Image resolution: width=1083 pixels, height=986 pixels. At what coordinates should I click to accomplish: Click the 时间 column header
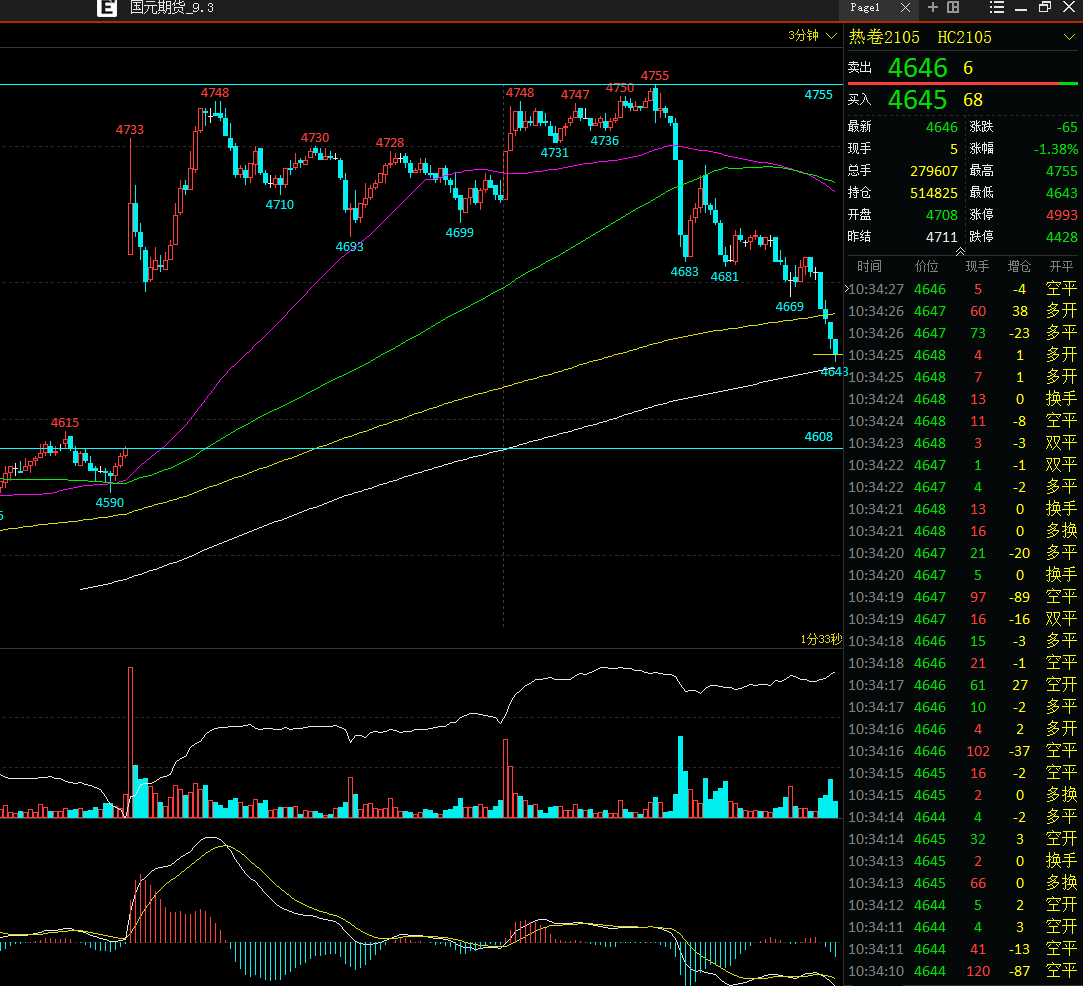click(870, 267)
